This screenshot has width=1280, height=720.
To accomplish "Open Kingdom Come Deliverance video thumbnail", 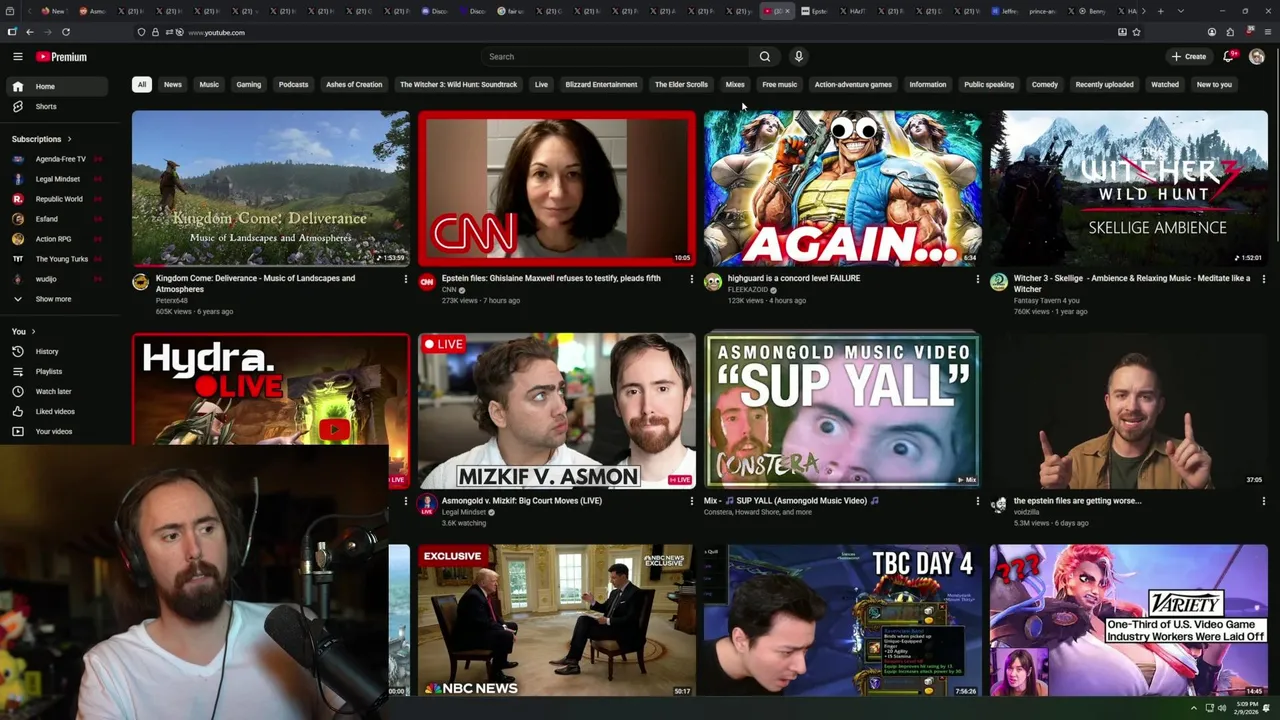I will pos(271,188).
